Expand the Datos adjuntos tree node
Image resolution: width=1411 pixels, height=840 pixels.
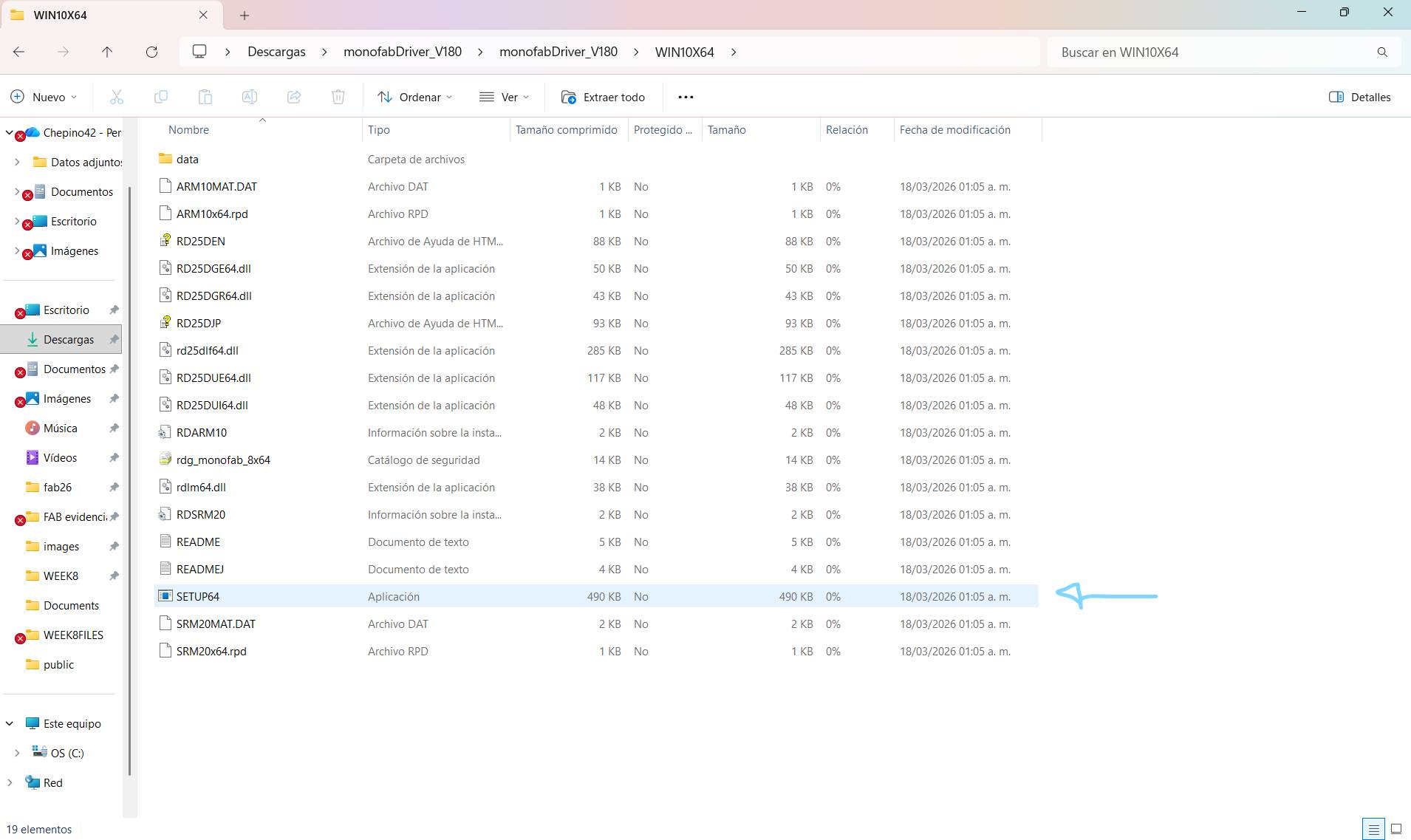(17, 162)
